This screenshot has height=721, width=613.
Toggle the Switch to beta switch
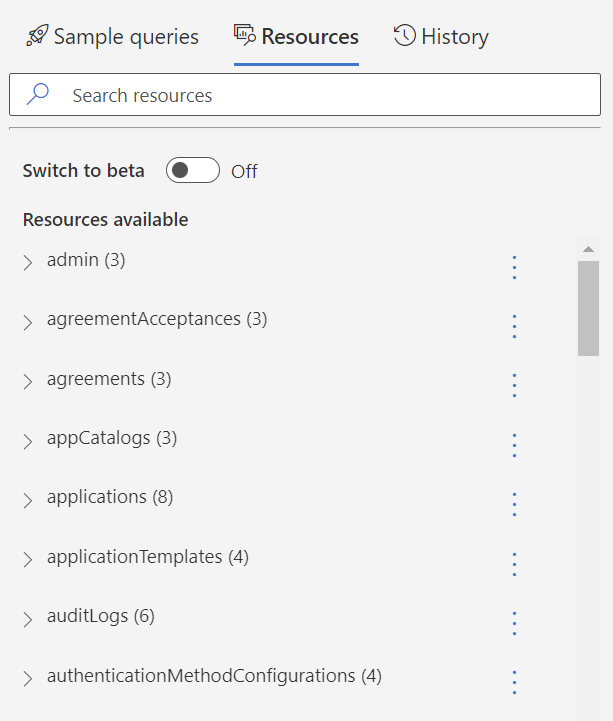coord(193,171)
